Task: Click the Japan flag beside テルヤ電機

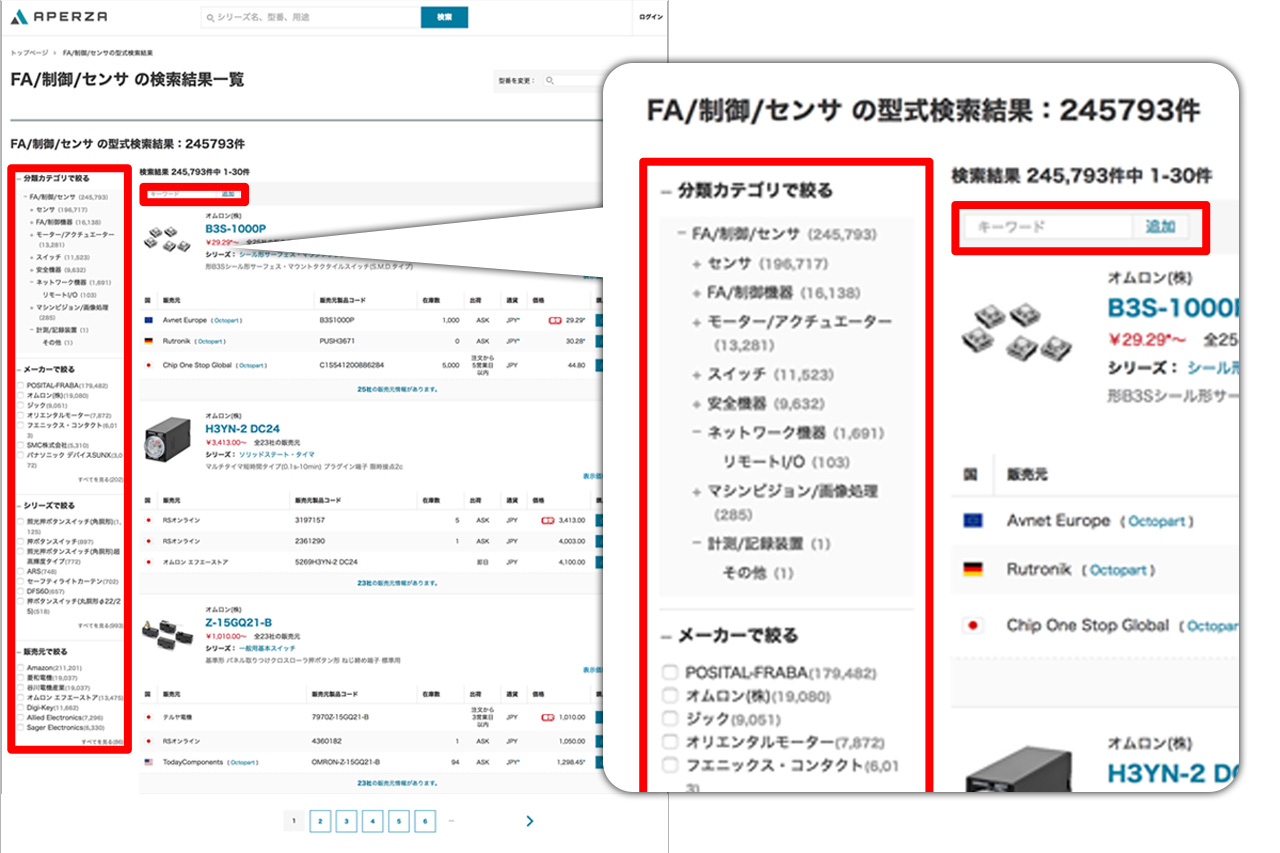Action: (148, 717)
